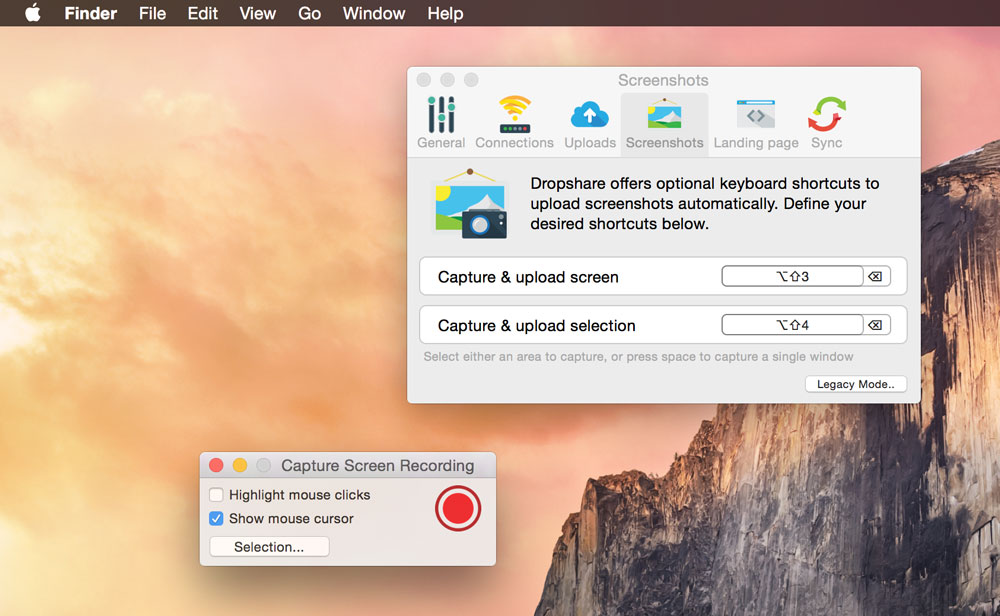Click the Capture & upload screen label
This screenshot has width=1000, height=616.
[x=528, y=277]
